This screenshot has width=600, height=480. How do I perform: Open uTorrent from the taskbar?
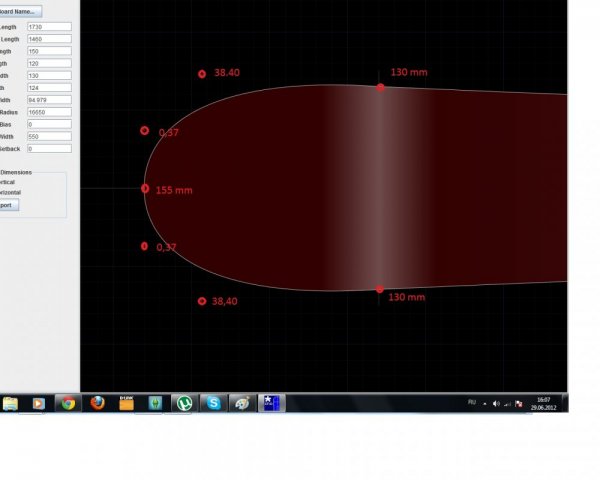[x=185, y=403]
